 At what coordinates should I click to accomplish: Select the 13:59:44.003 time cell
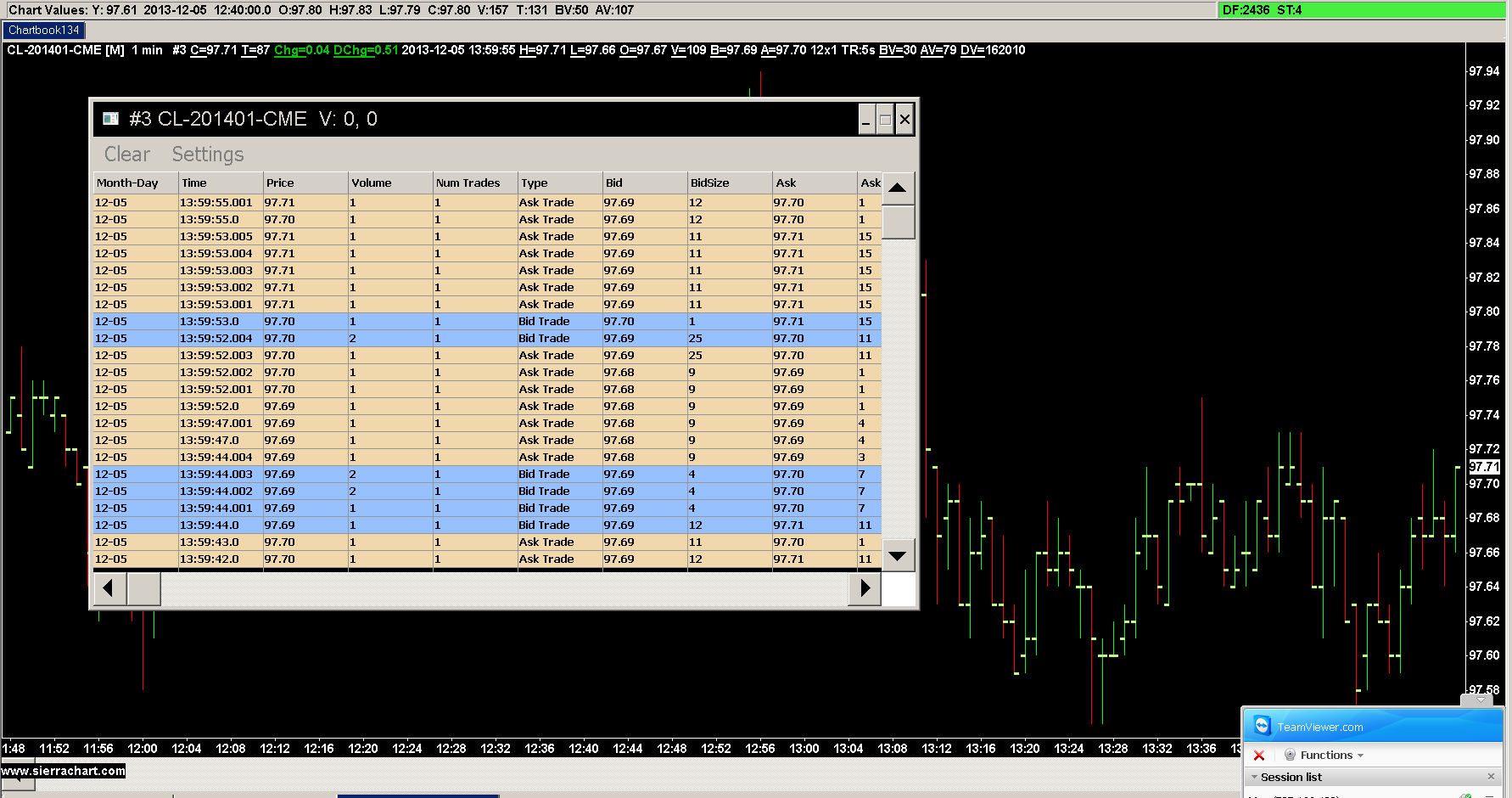[221, 475]
